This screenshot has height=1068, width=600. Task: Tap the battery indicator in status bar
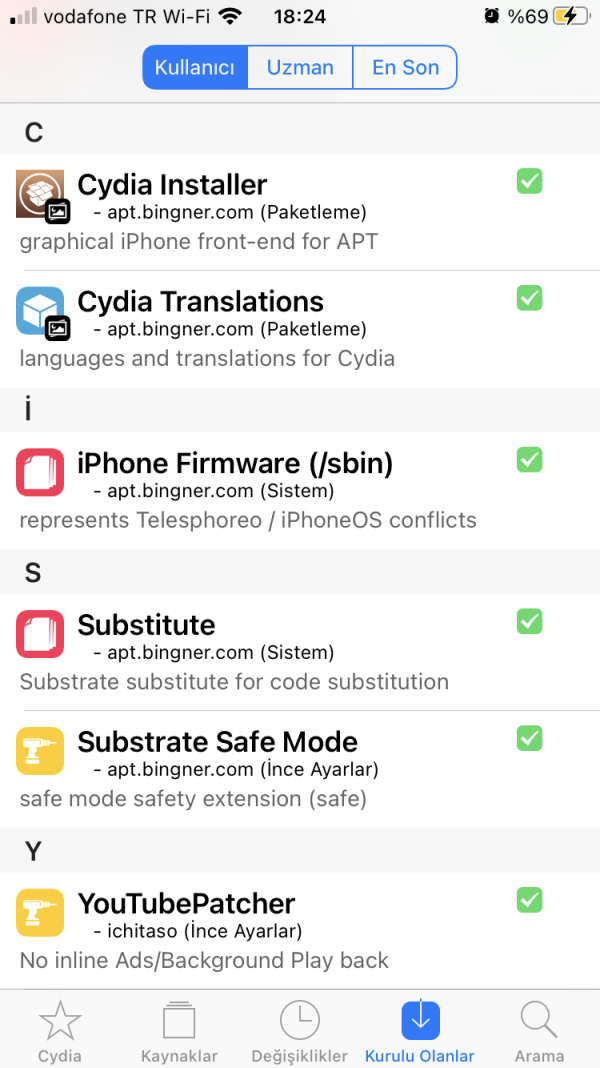(570, 15)
